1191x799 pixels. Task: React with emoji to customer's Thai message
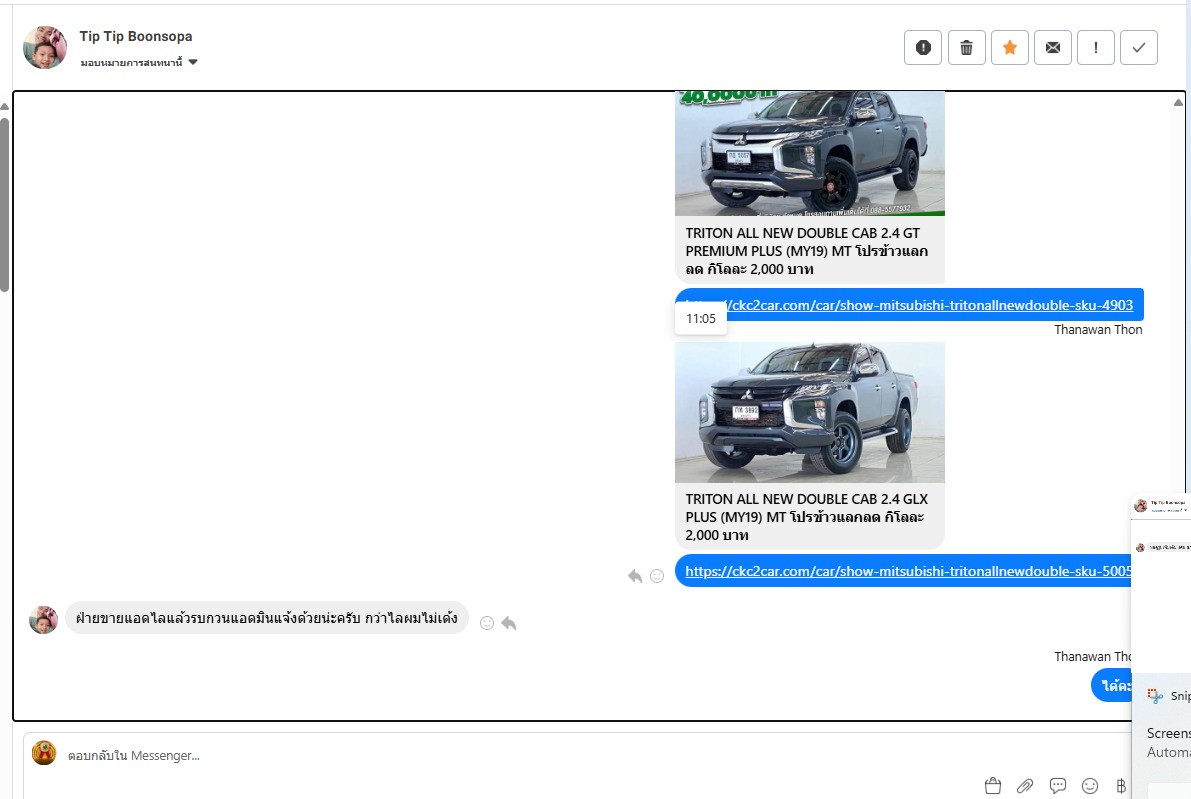[x=487, y=623]
